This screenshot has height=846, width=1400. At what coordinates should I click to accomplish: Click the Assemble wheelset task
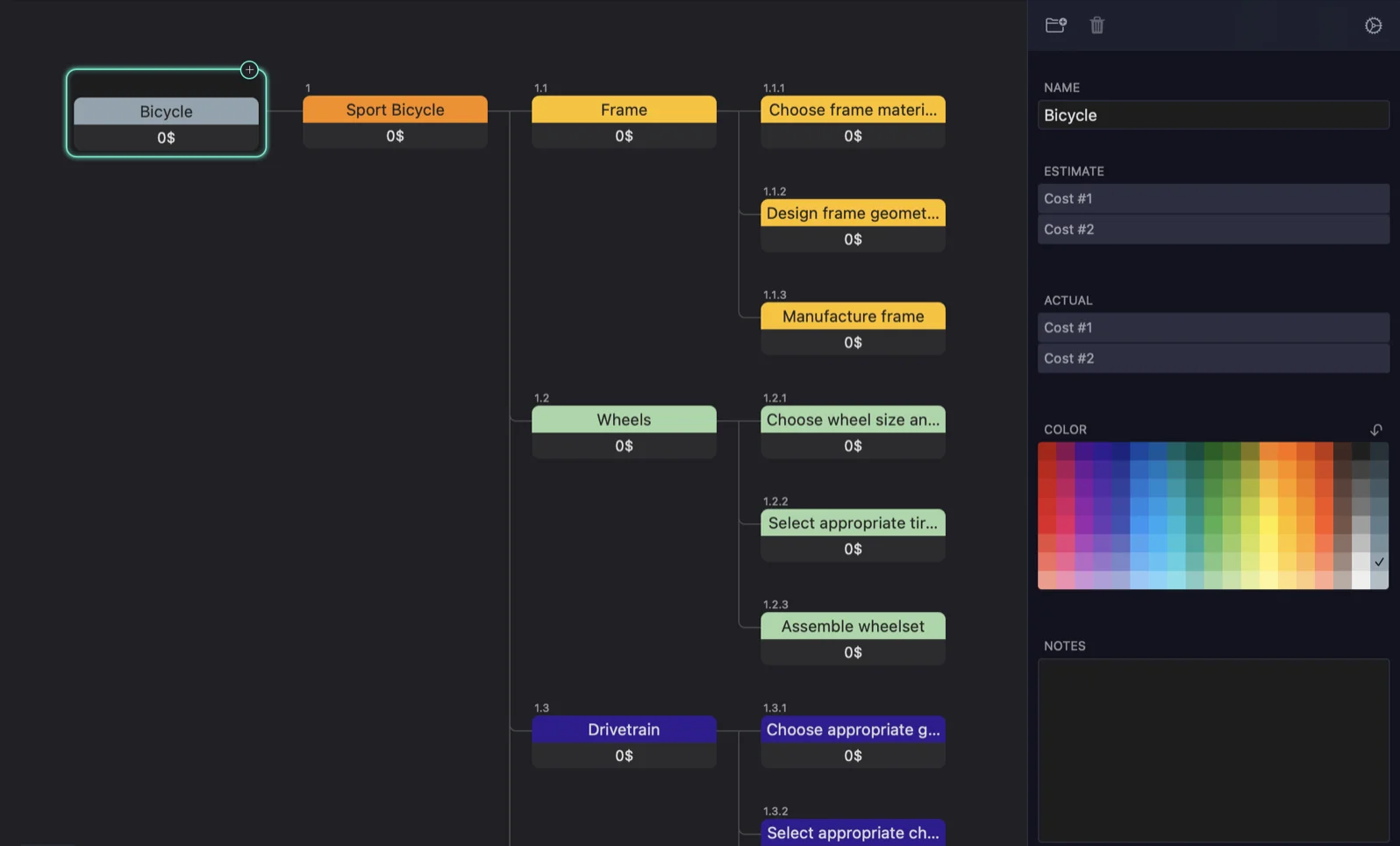coord(853,626)
